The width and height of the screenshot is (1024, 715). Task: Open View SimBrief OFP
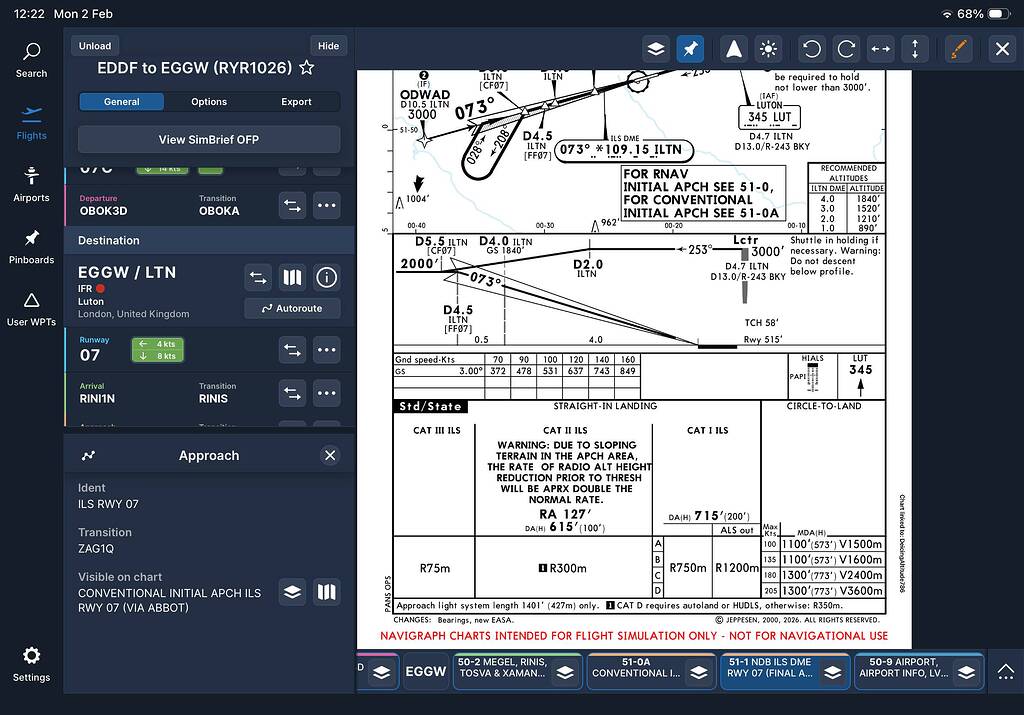209,140
